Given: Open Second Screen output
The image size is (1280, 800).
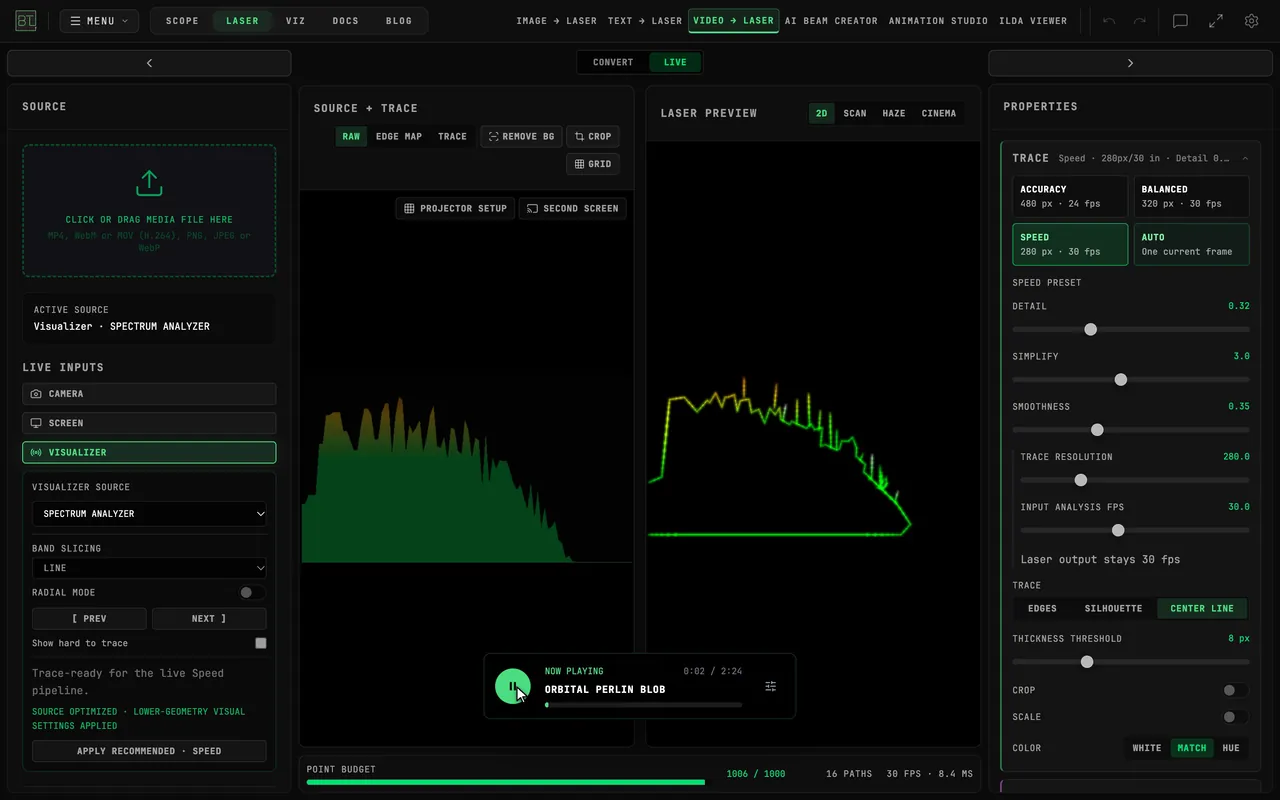Looking at the screenshot, I should (x=572, y=208).
